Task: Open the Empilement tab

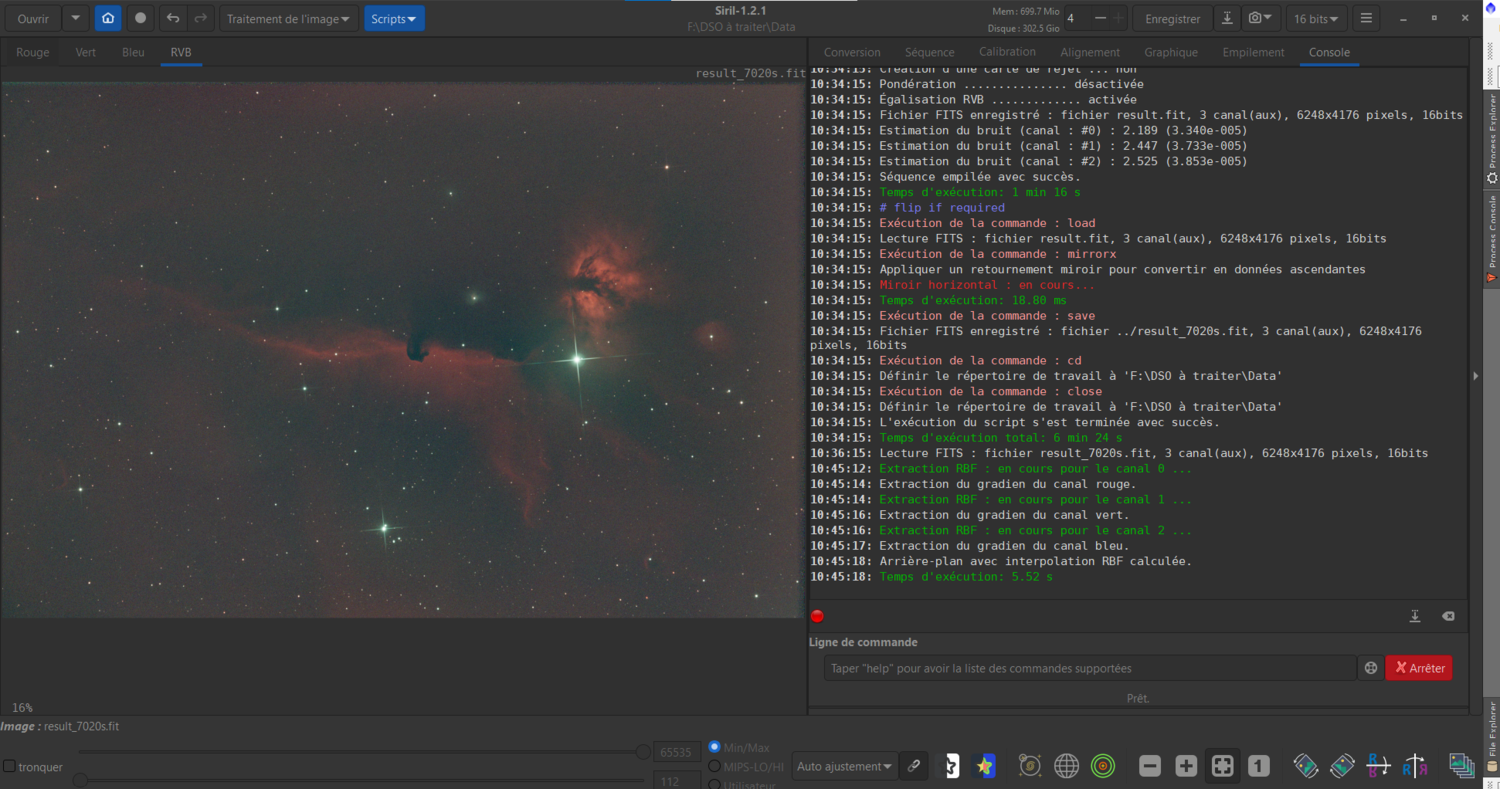Action: point(1253,52)
